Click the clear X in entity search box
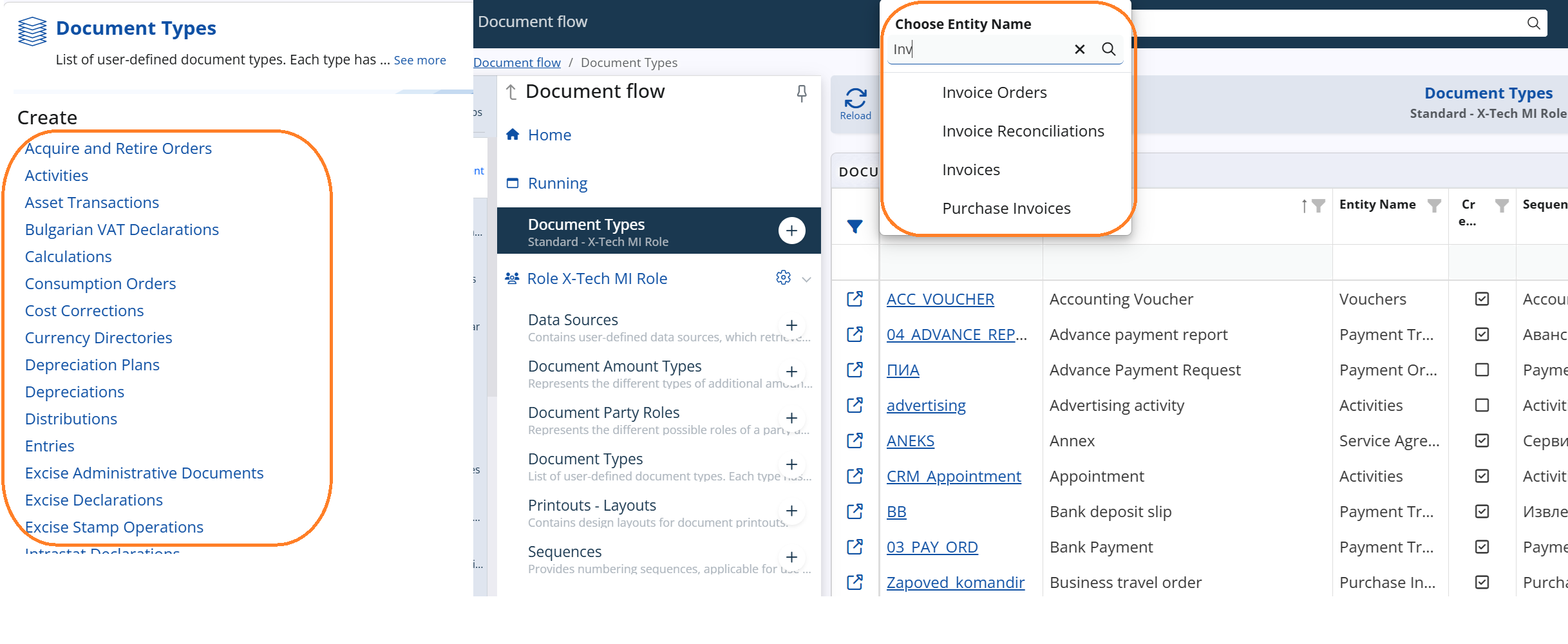The width and height of the screenshot is (1568, 644). point(1080,49)
